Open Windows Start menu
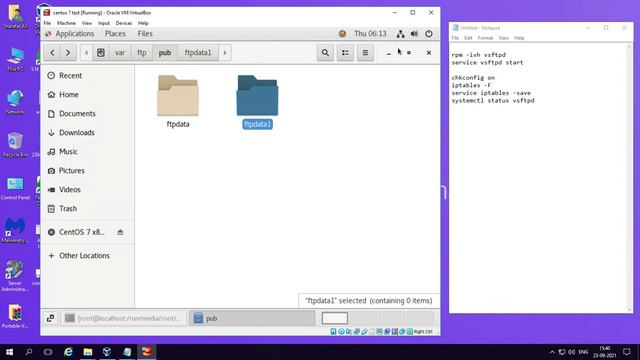The image size is (640, 360). pyautogui.click(x=9, y=352)
